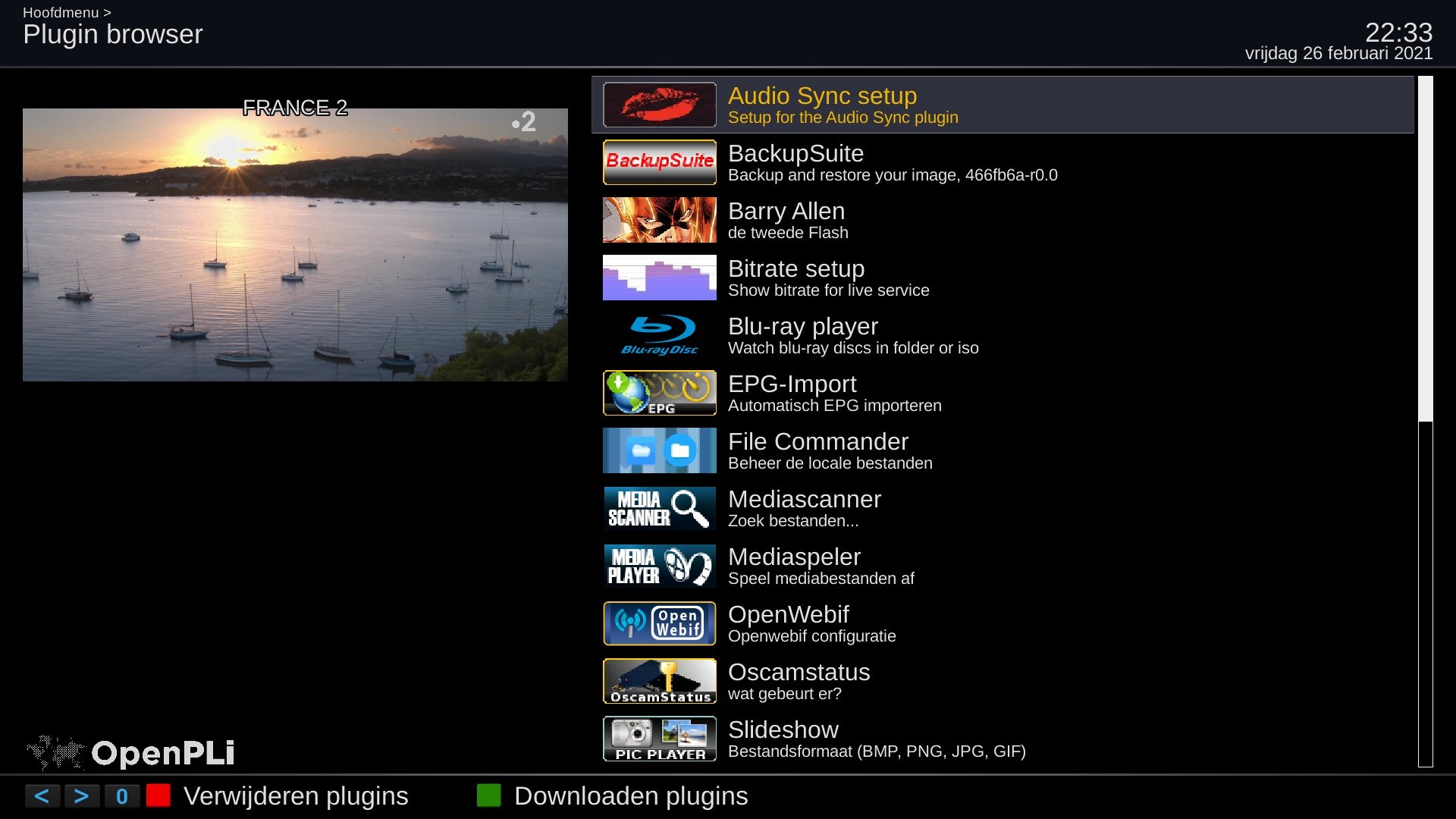Click the plugin list scrollbar
This screenshot has width=1456, height=819.
1426,422
